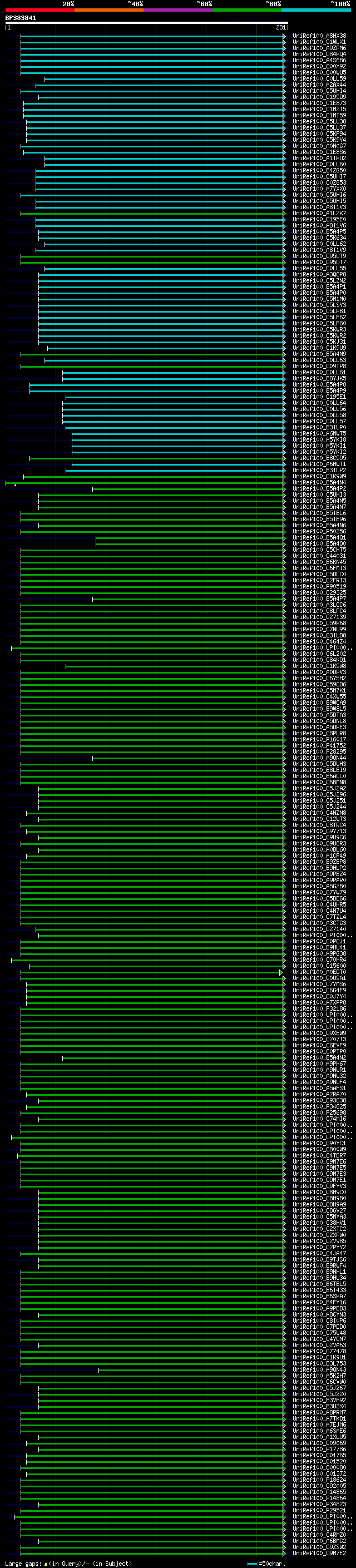Select the UniRef100_B8C995 label
Viewport: 356px width, 1568px height.
click(x=319, y=458)
